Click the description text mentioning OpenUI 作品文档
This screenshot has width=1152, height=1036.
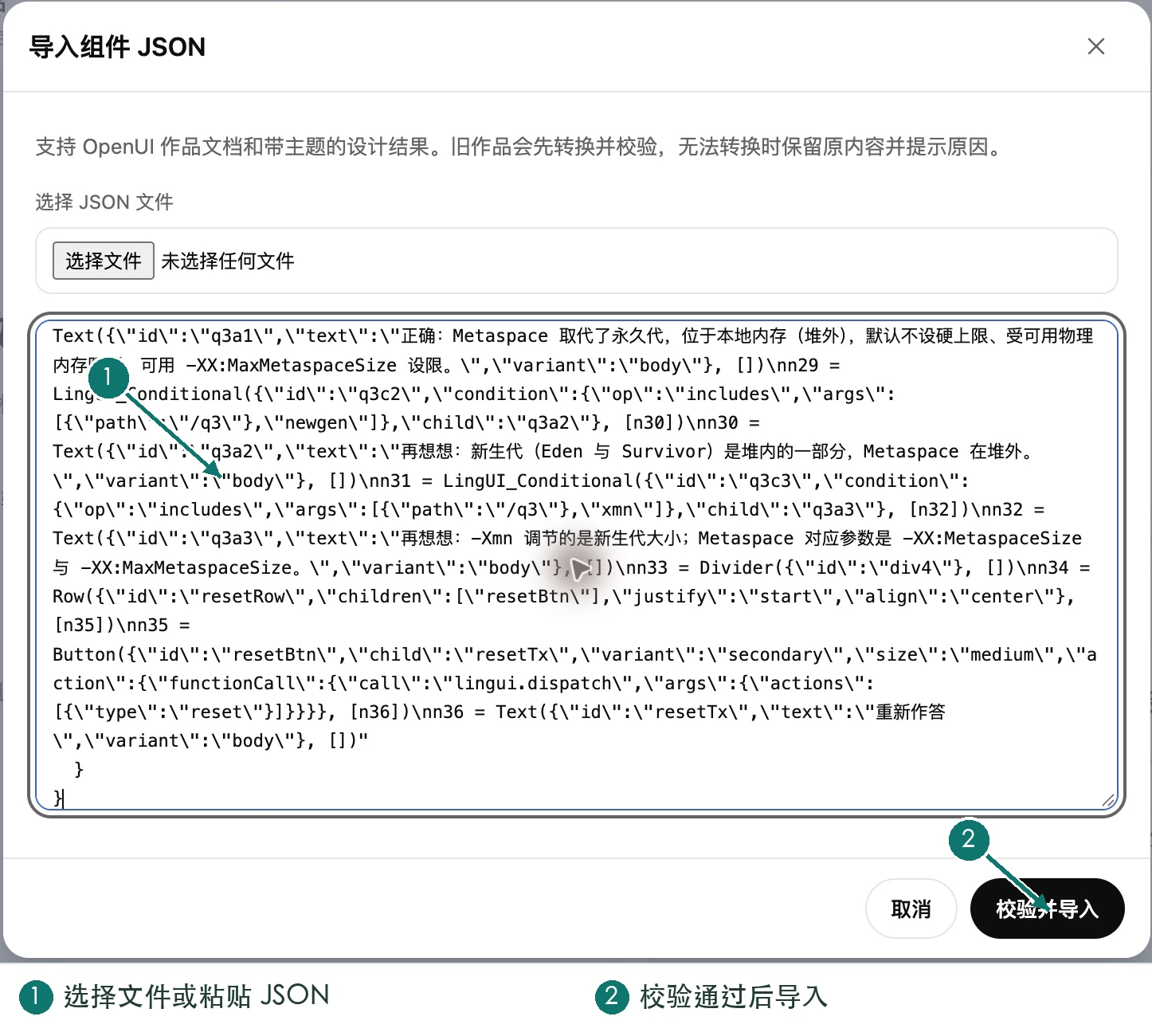(x=520, y=147)
